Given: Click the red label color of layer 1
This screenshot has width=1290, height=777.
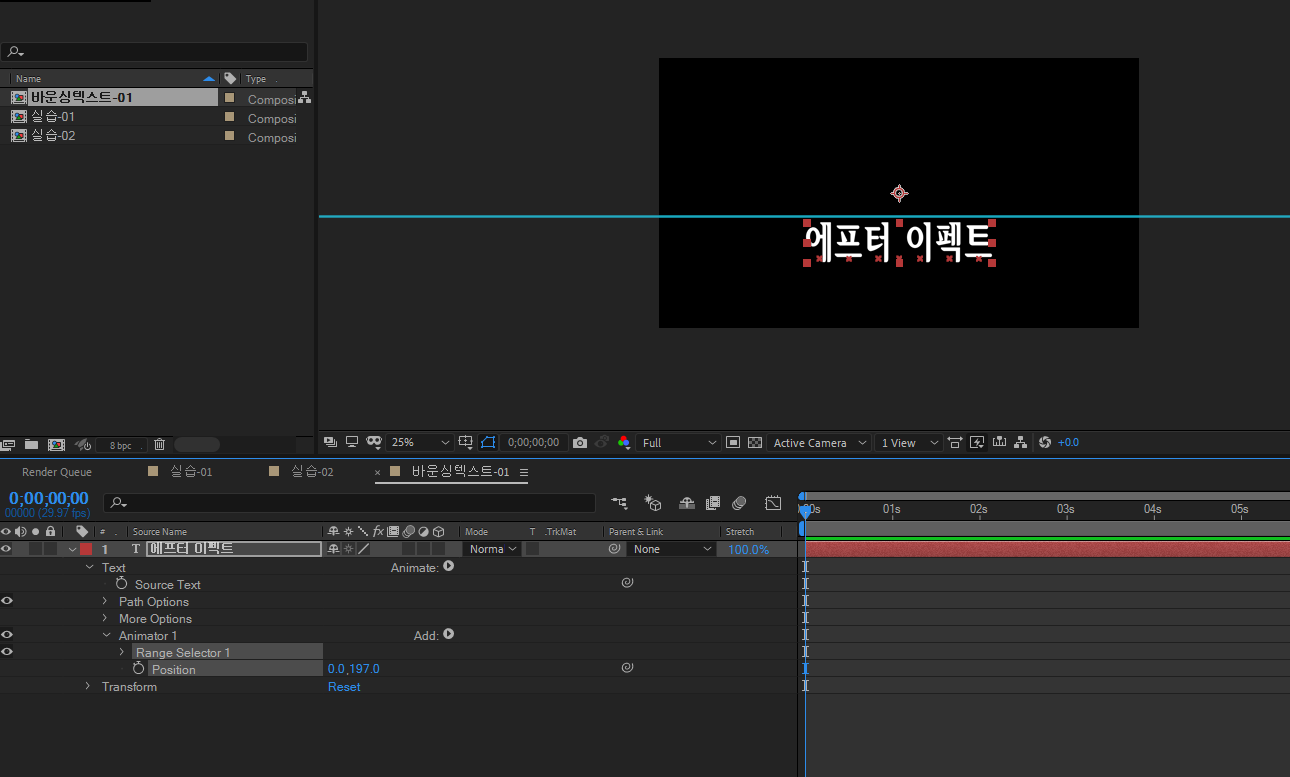Looking at the screenshot, I should point(85,549).
